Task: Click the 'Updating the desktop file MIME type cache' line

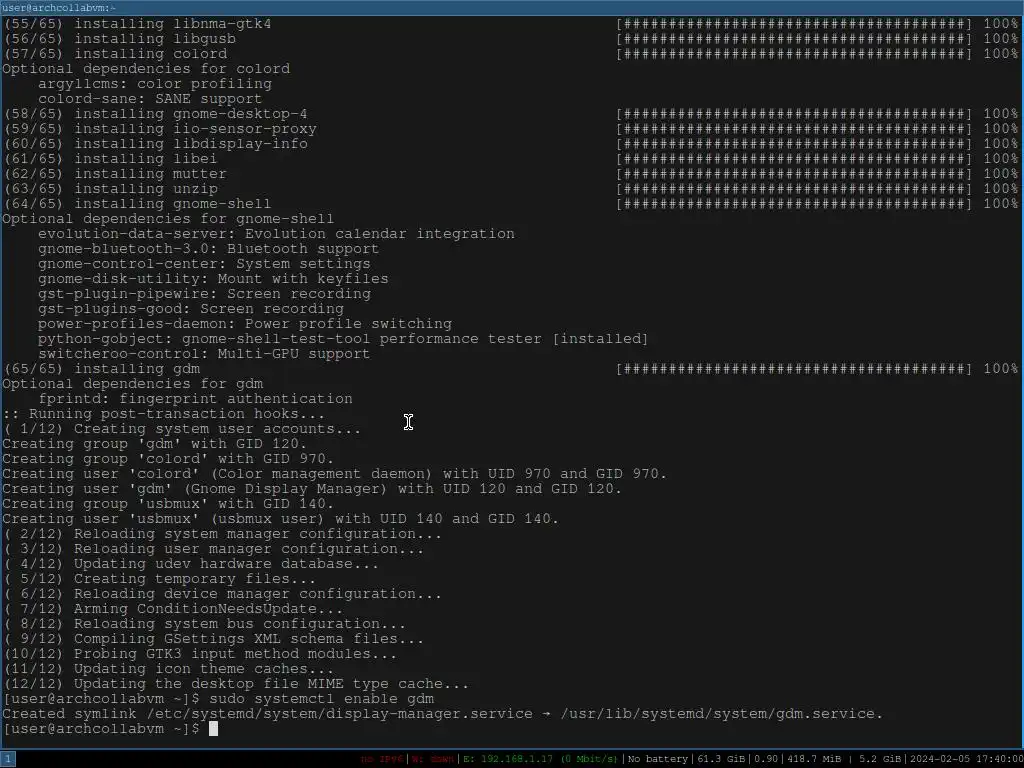Action: point(236,684)
